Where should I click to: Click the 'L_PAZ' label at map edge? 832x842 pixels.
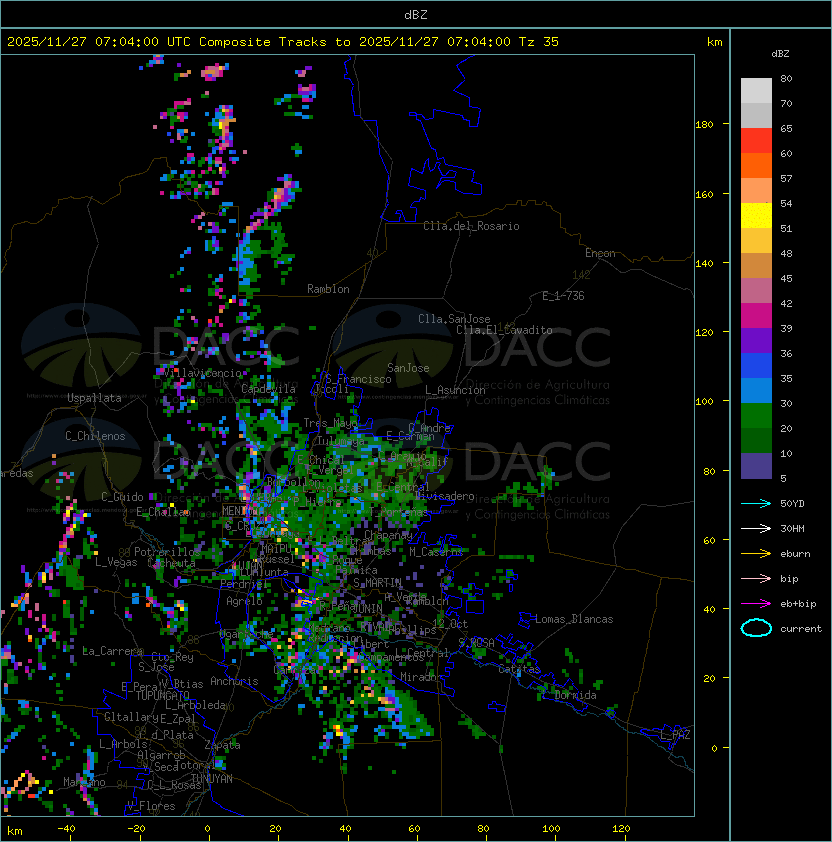675,735
